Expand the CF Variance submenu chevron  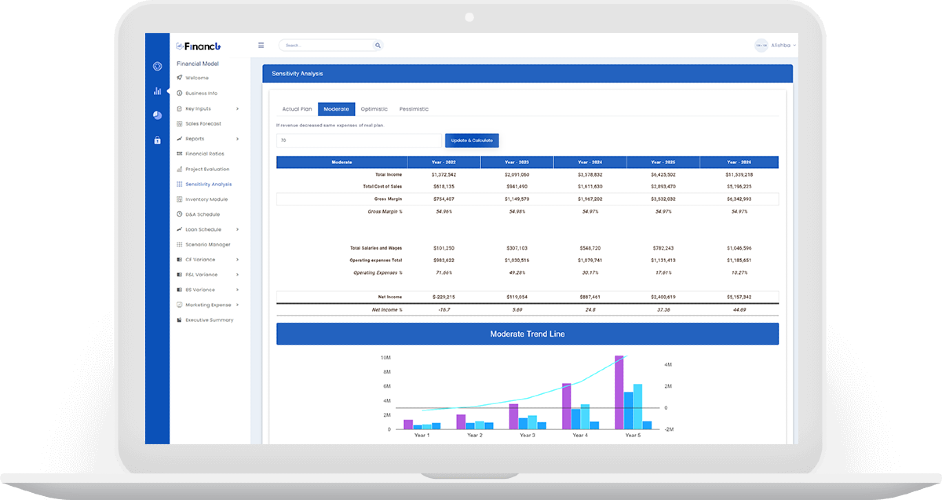click(x=237, y=260)
